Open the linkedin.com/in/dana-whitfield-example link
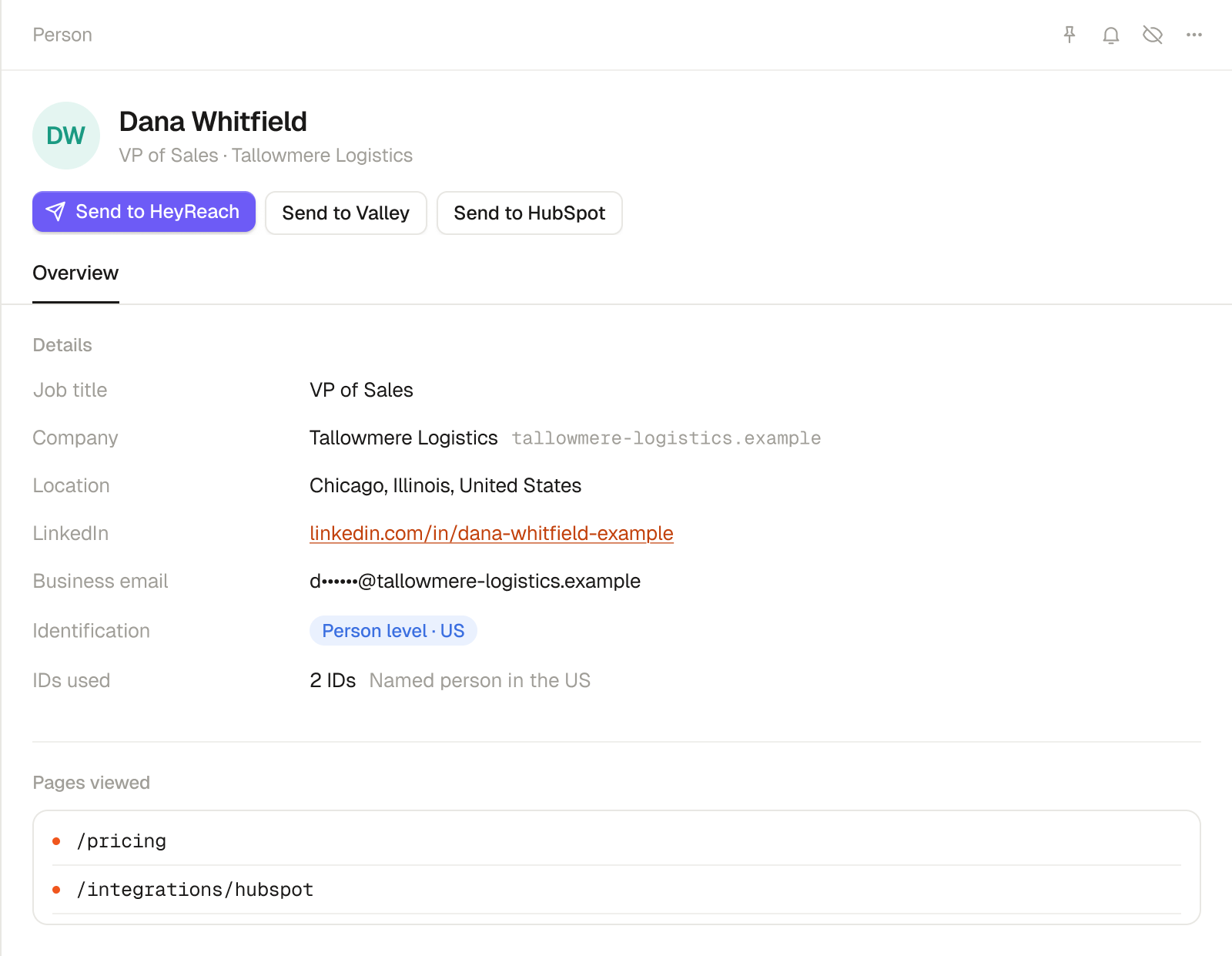Viewport: 1232px width, 956px height. click(491, 533)
